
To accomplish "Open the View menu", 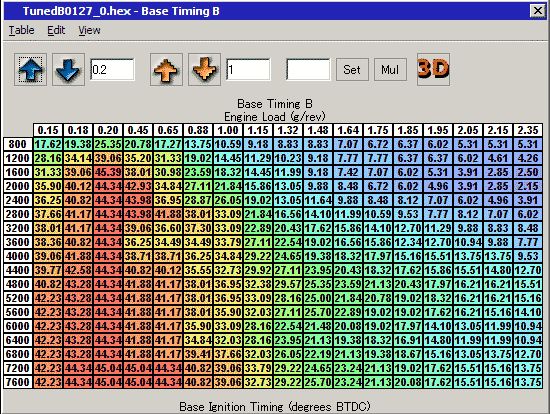I will tap(89, 31).
